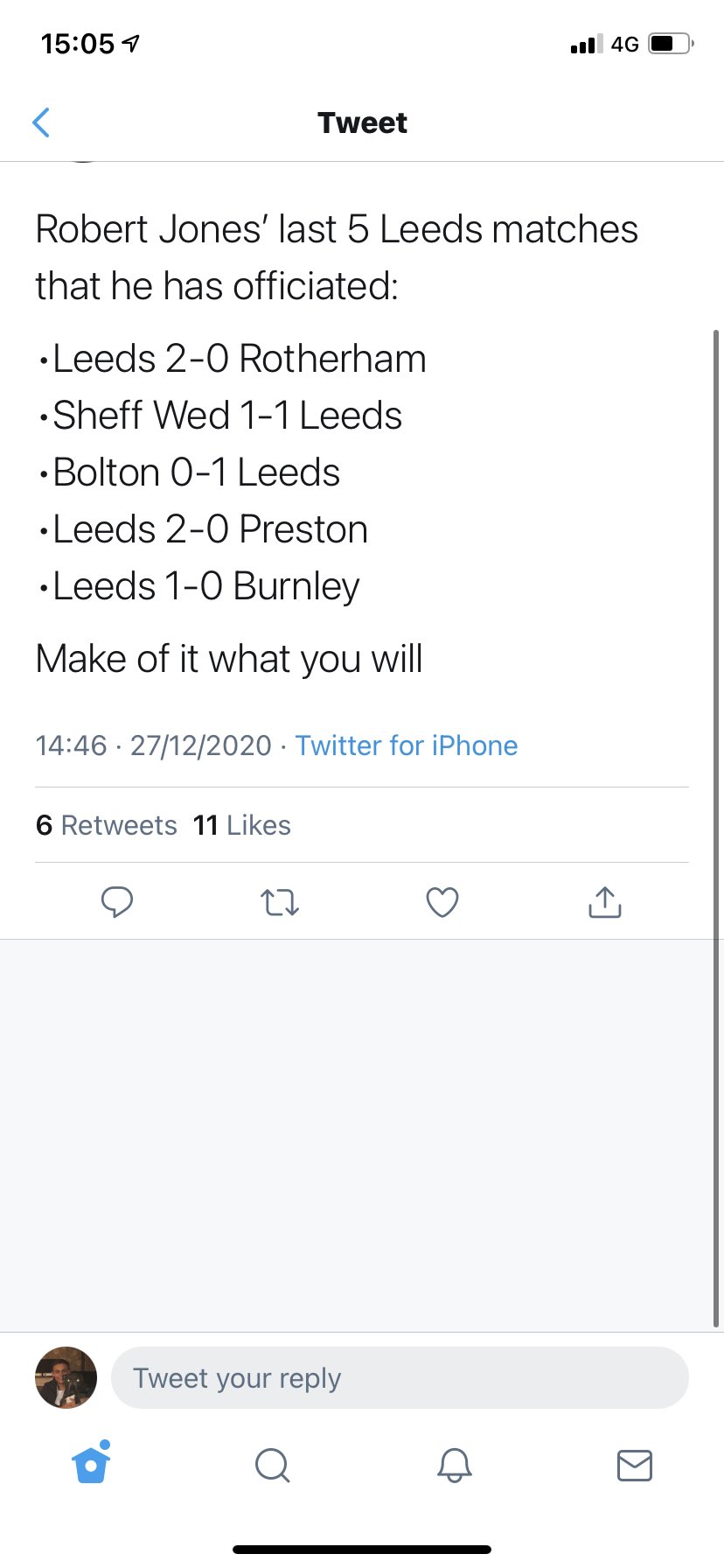Tap the back arrow icon
This screenshot has height=1568, width=724.
(x=41, y=122)
